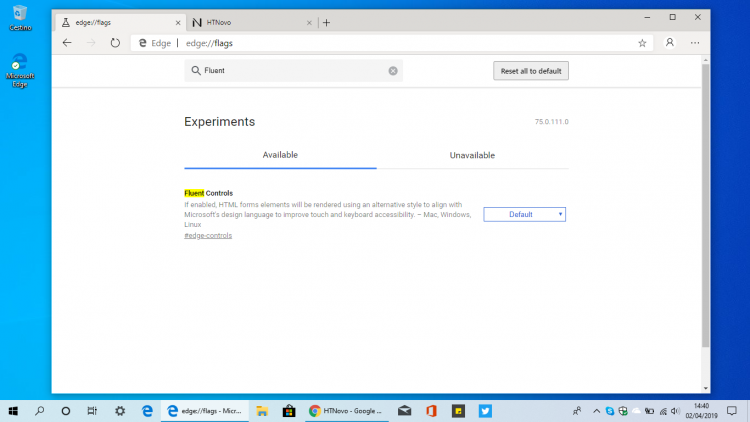Show hidden system tray icons

[x=596, y=411]
